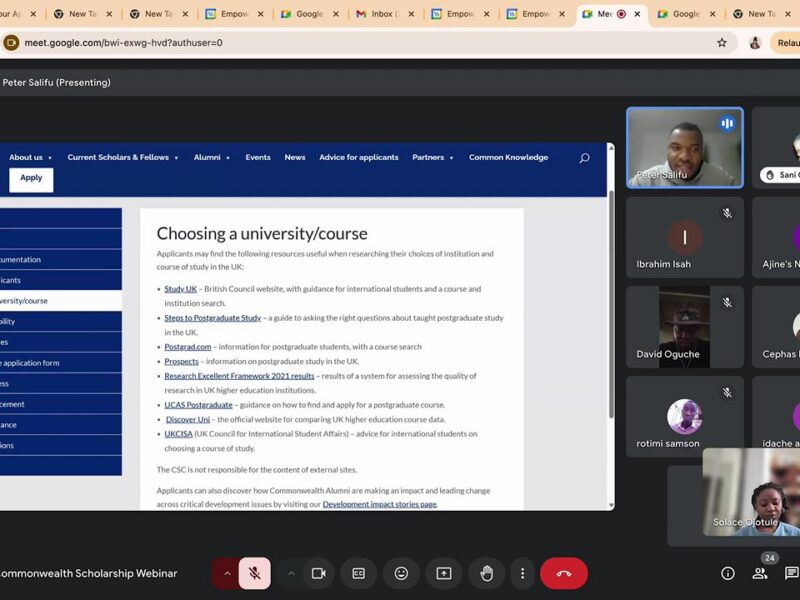Switch to the Inbox Gmail tab
Screen dimensions: 800x600
click(x=381, y=14)
